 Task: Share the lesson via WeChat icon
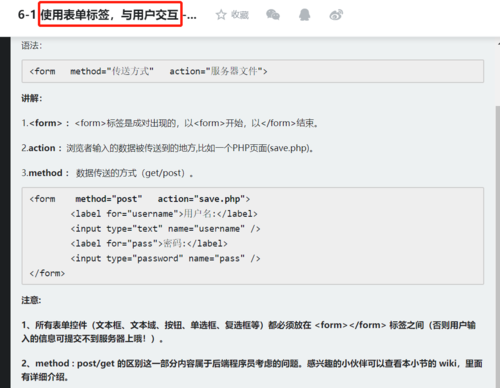(x=273, y=15)
